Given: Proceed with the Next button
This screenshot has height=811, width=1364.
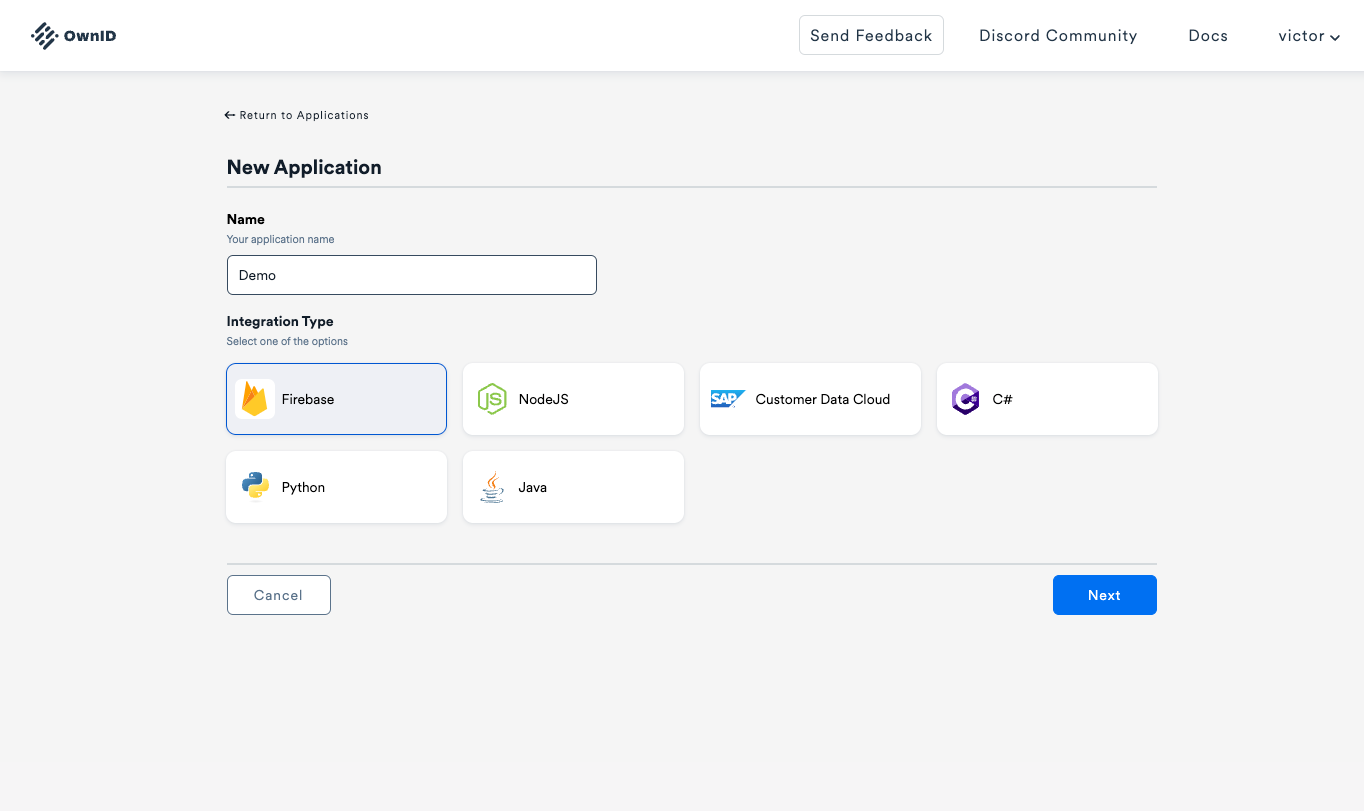Looking at the screenshot, I should 1105,595.
